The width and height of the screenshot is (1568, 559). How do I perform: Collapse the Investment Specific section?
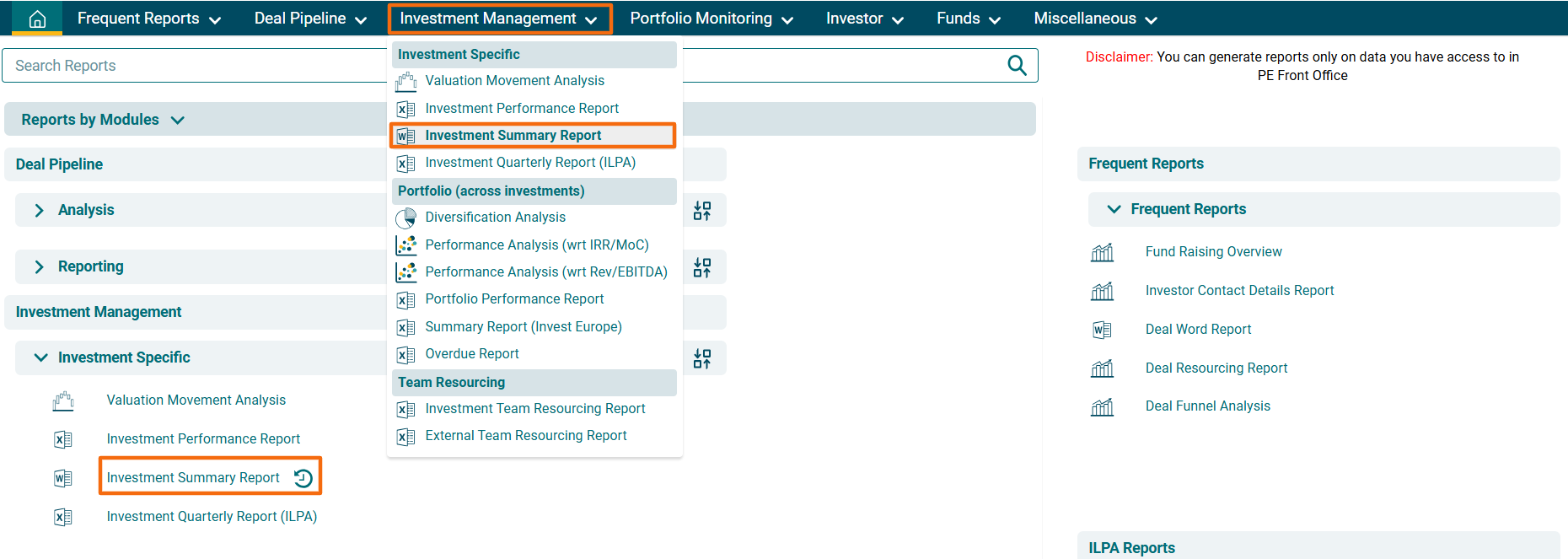pyautogui.click(x=40, y=357)
